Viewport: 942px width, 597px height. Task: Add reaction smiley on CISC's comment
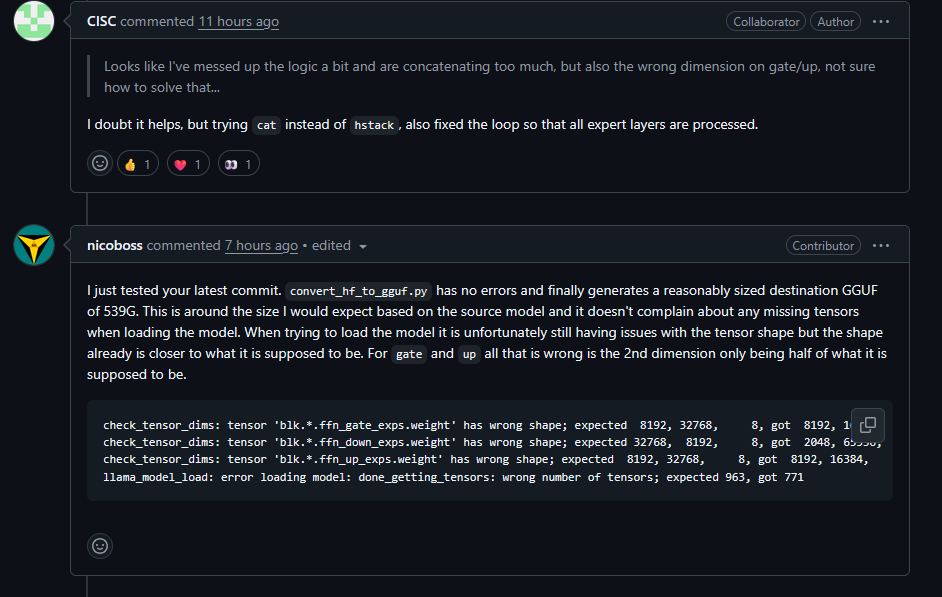point(100,163)
